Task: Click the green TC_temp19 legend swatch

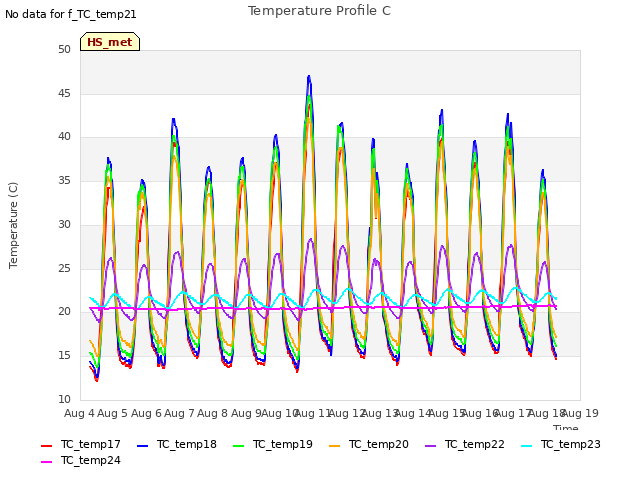Action: point(238,446)
